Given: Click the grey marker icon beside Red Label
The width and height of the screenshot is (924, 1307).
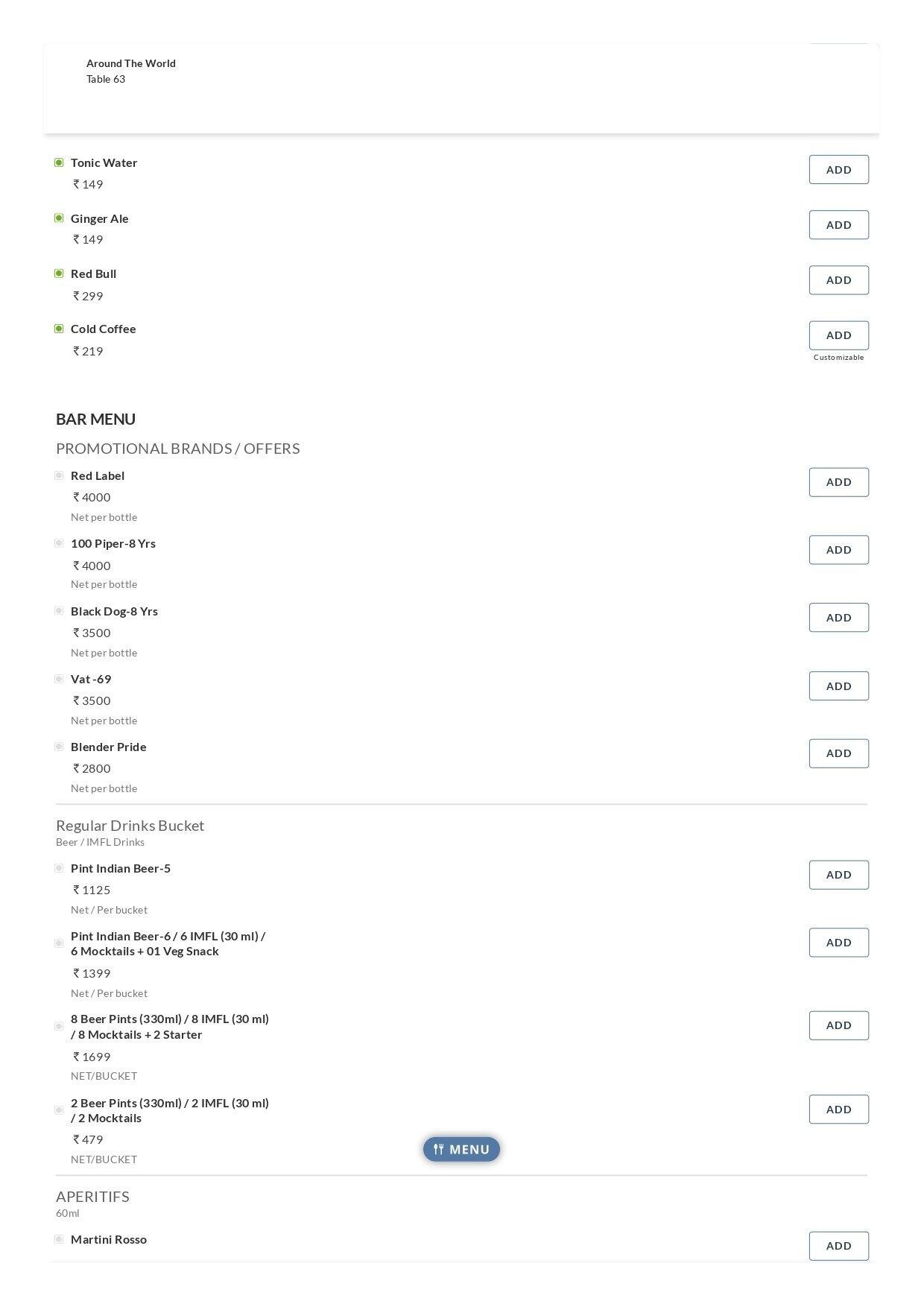Looking at the screenshot, I should (x=59, y=475).
